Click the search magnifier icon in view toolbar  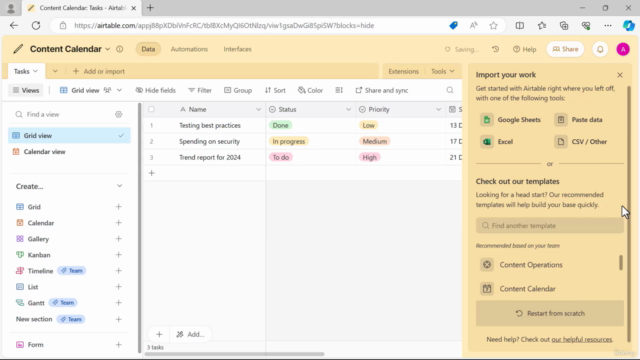pyautogui.click(x=450, y=90)
